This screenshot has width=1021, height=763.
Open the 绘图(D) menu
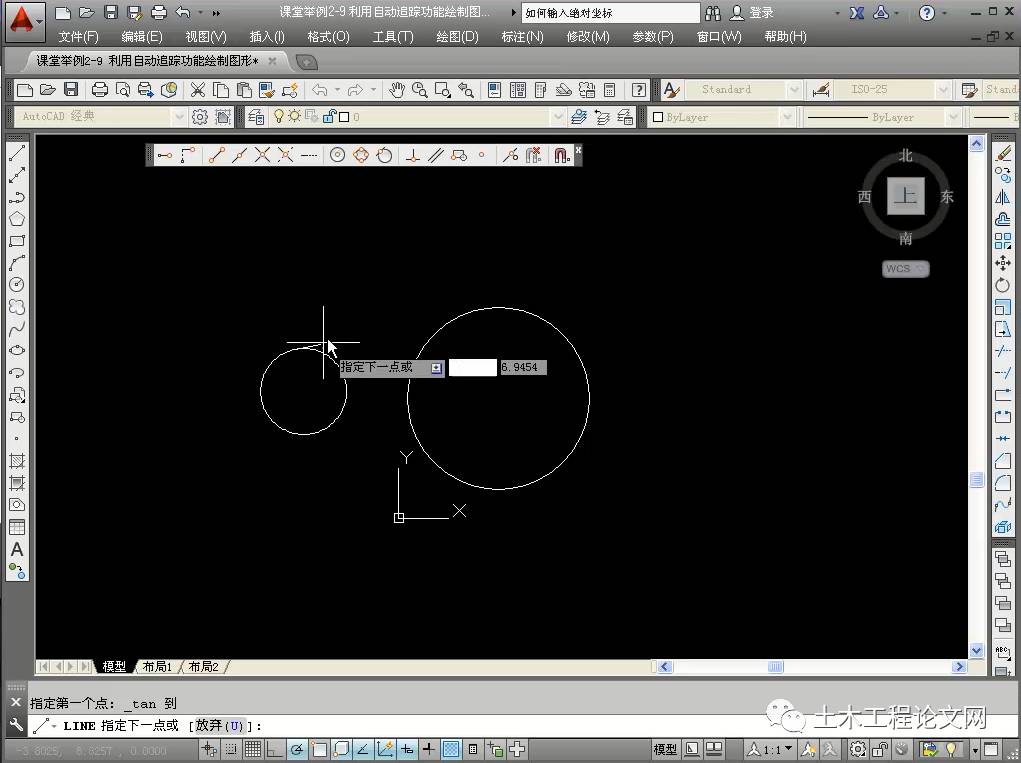(457, 36)
